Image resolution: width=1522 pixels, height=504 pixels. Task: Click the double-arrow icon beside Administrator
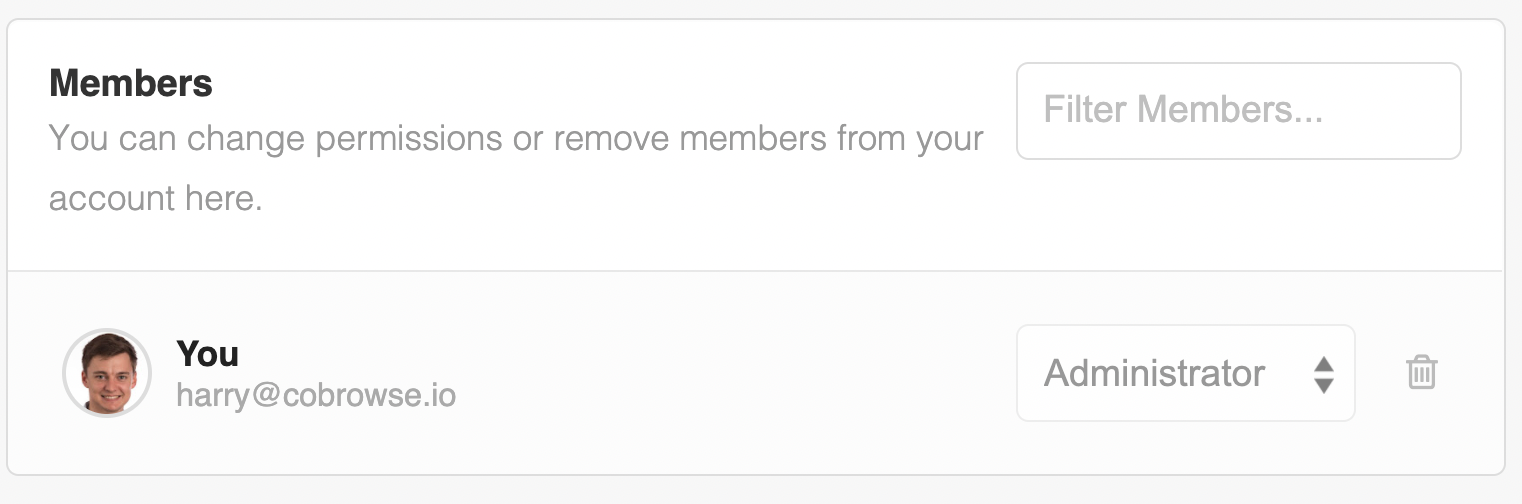(1323, 374)
